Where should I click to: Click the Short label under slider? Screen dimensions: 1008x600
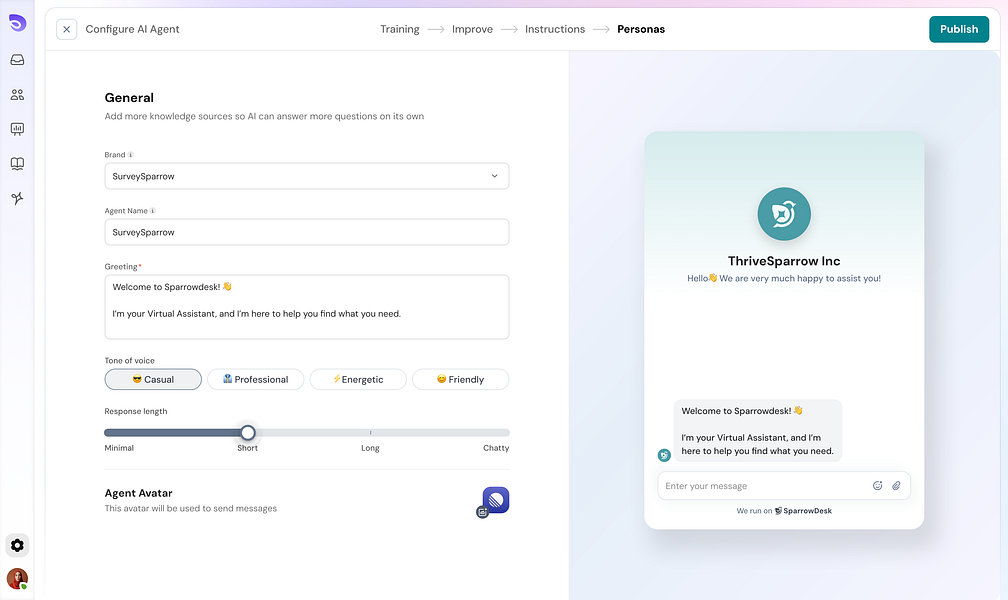pyautogui.click(x=248, y=448)
